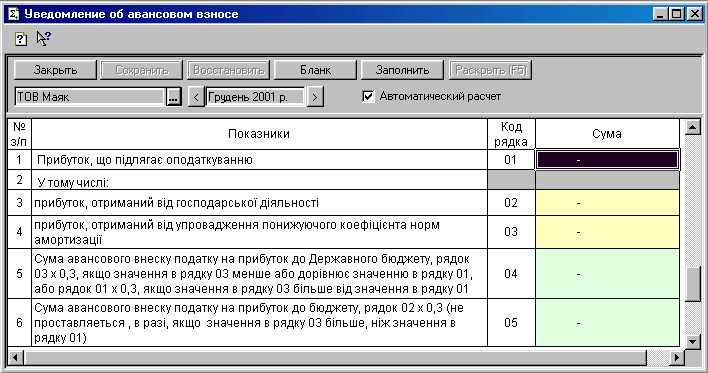Click the horizontal scrollbar right arrow
Screen dimensions: 708x373
676,358
